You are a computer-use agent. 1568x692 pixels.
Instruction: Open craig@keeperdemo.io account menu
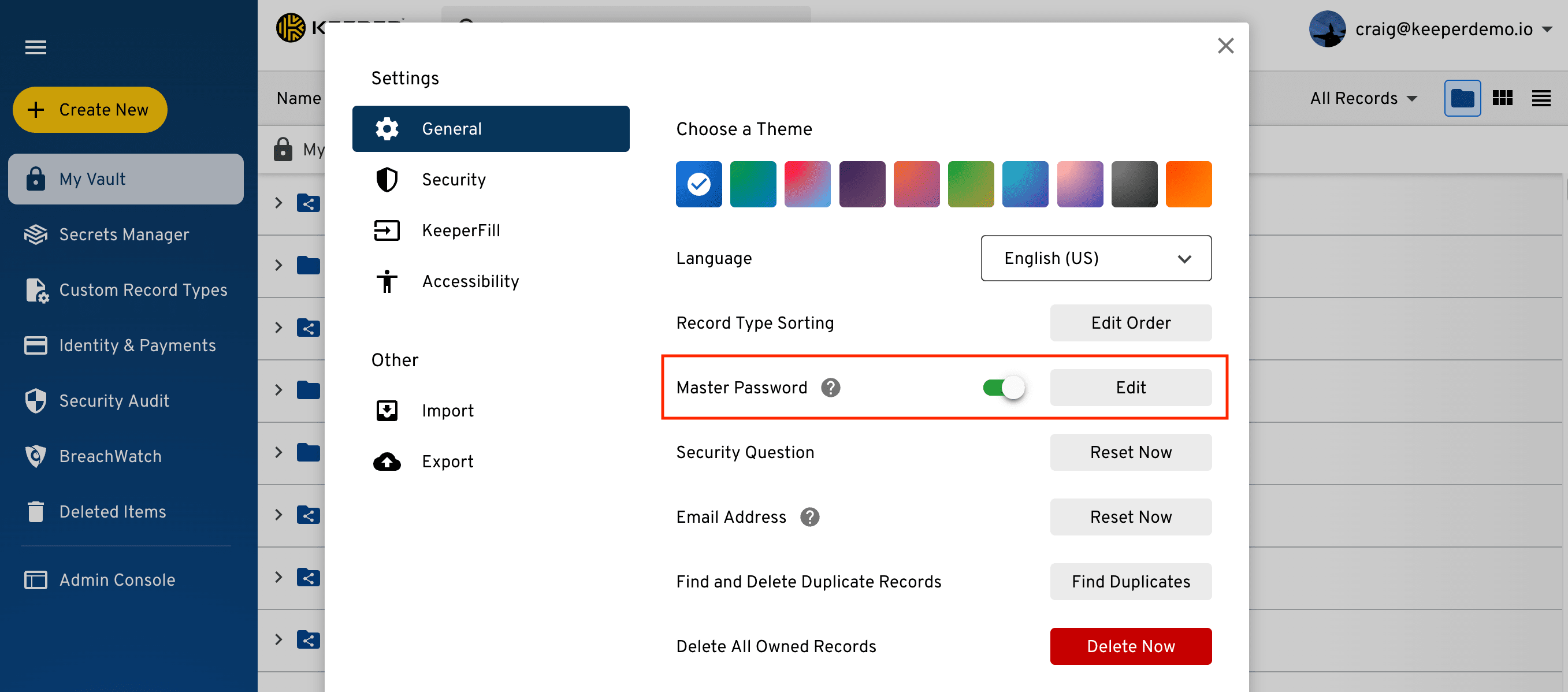(x=1443, y=29)
